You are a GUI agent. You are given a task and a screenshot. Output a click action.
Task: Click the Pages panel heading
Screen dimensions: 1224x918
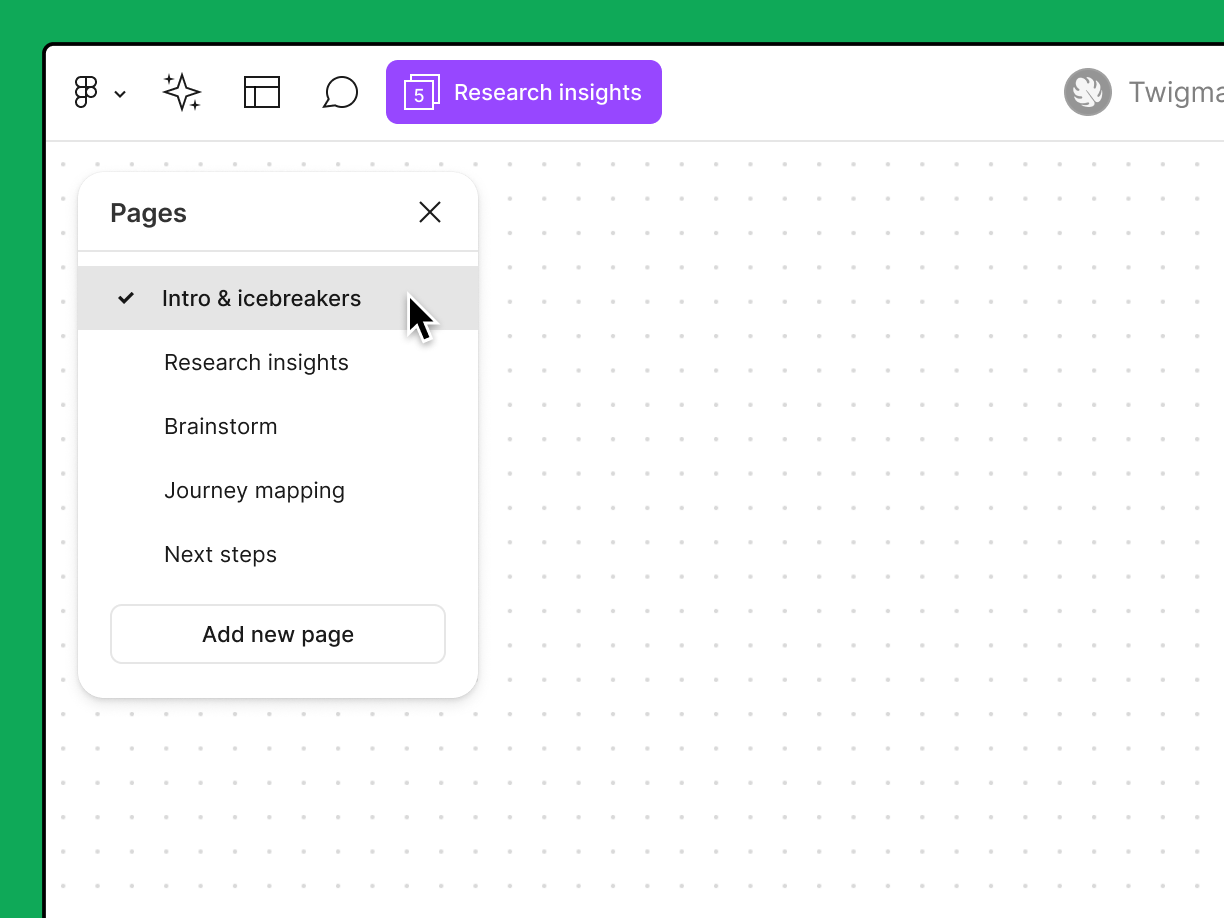pyautogui.click(x=148, y=212)
